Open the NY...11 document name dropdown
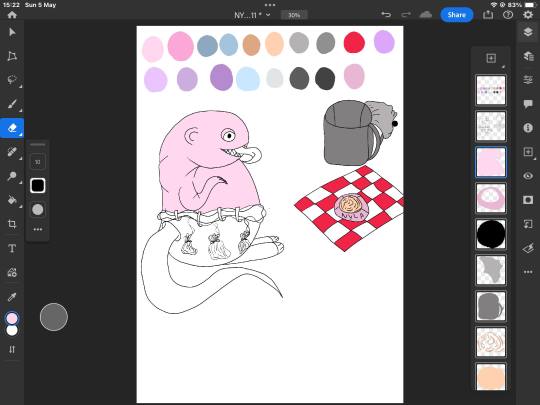540x405 pixels. pyautogui.click(x=252, y=15)
